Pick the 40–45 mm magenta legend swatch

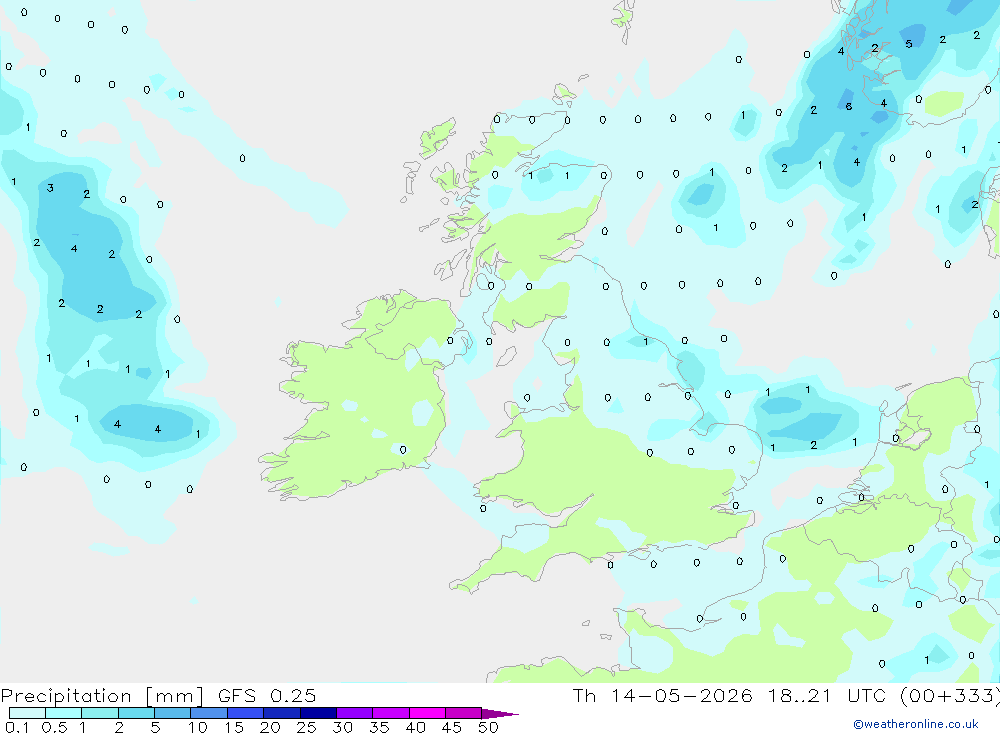[x=427, y=713]
